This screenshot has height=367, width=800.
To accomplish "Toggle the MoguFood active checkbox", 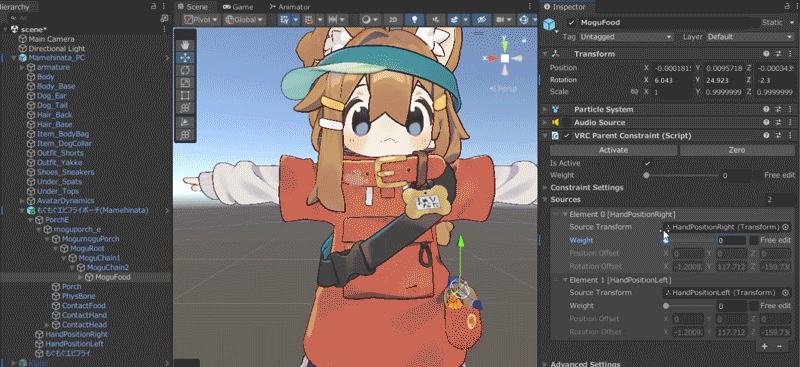I will tap(571, 23).
